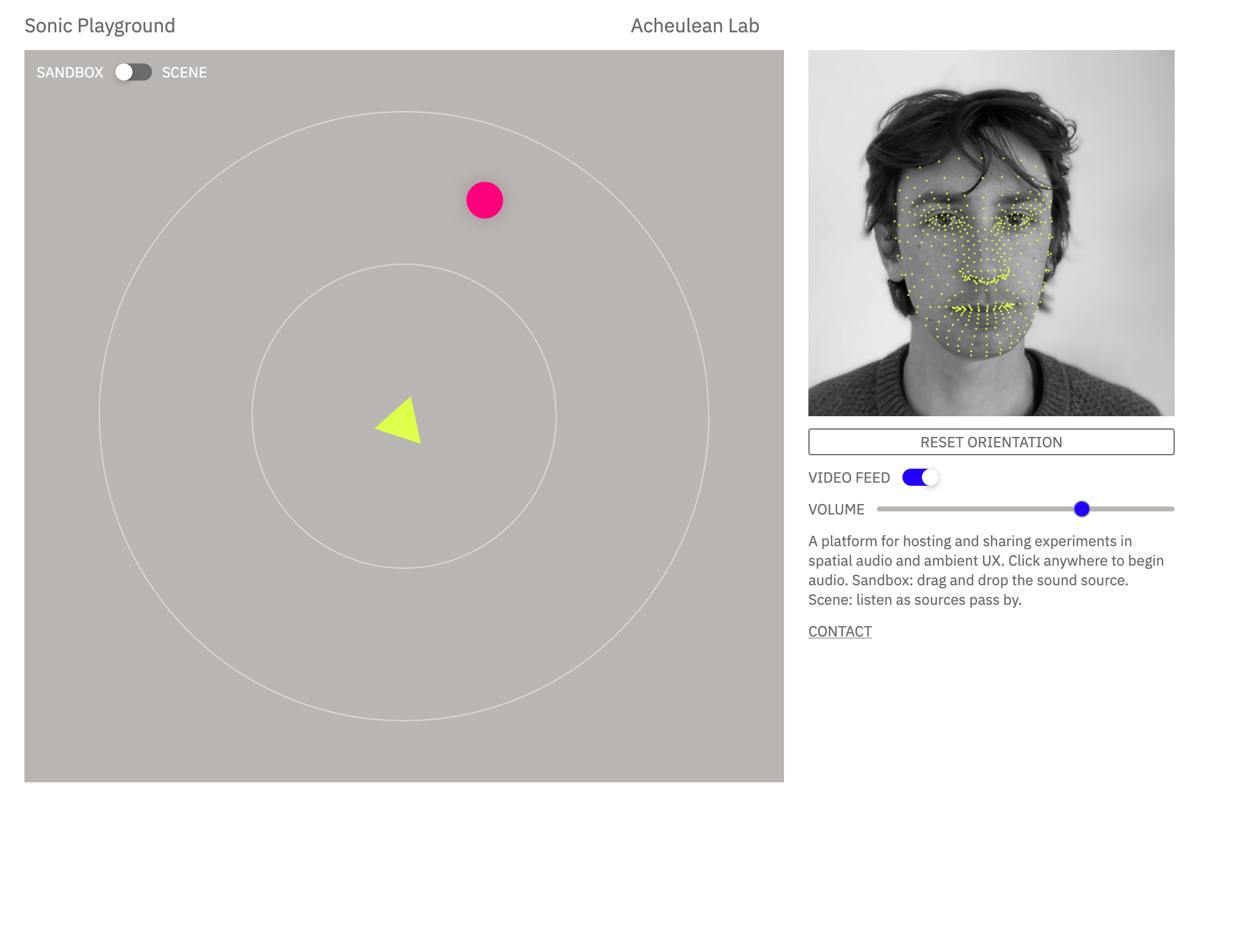Click the VOLUME label text
The height and width of the screenshot is (952, 1237).
click(836, 510)
